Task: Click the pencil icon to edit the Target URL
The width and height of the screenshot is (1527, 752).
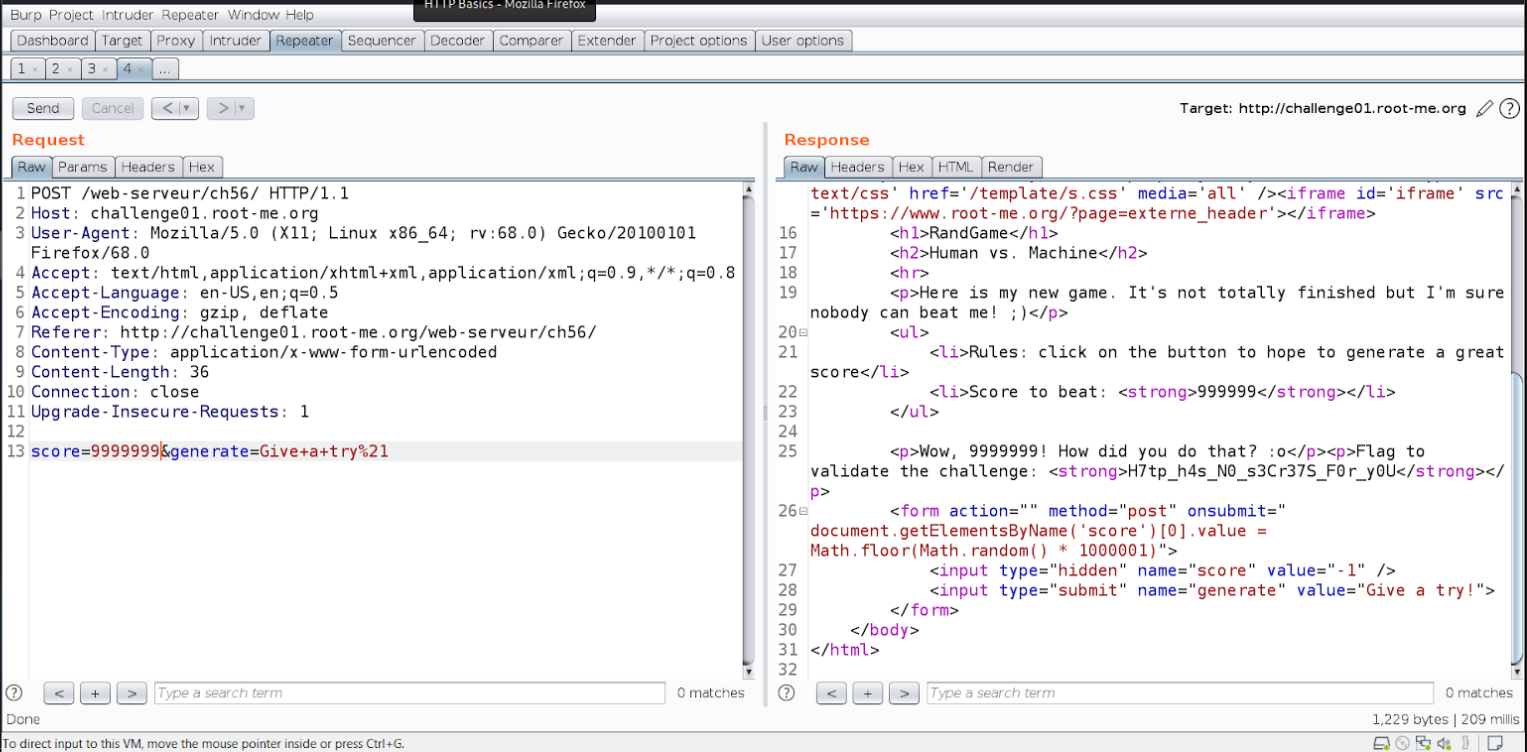Action: [1484, 108]
